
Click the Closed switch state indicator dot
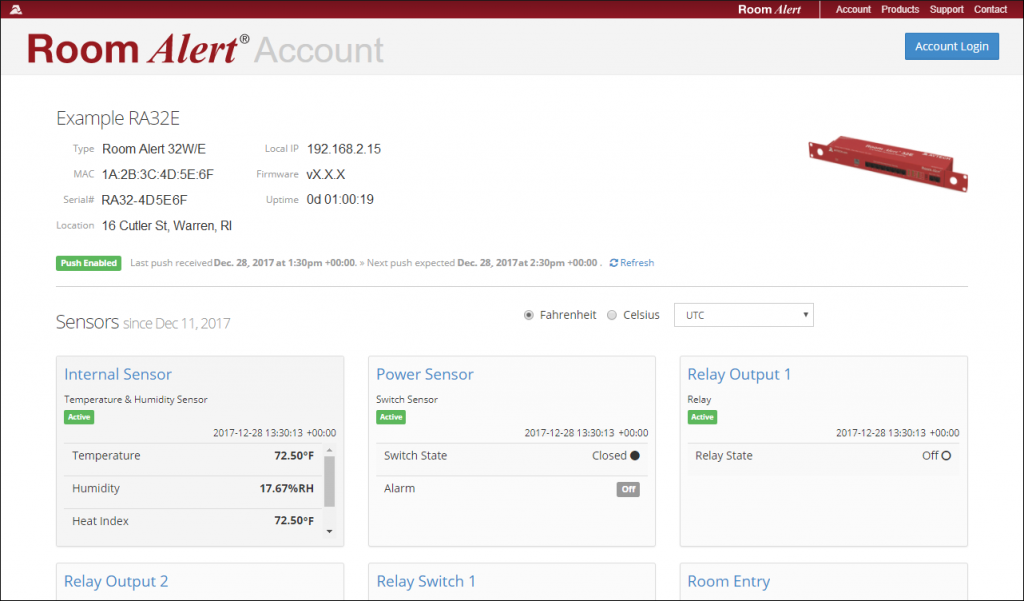pyautogui.click(x=635, y=456)
